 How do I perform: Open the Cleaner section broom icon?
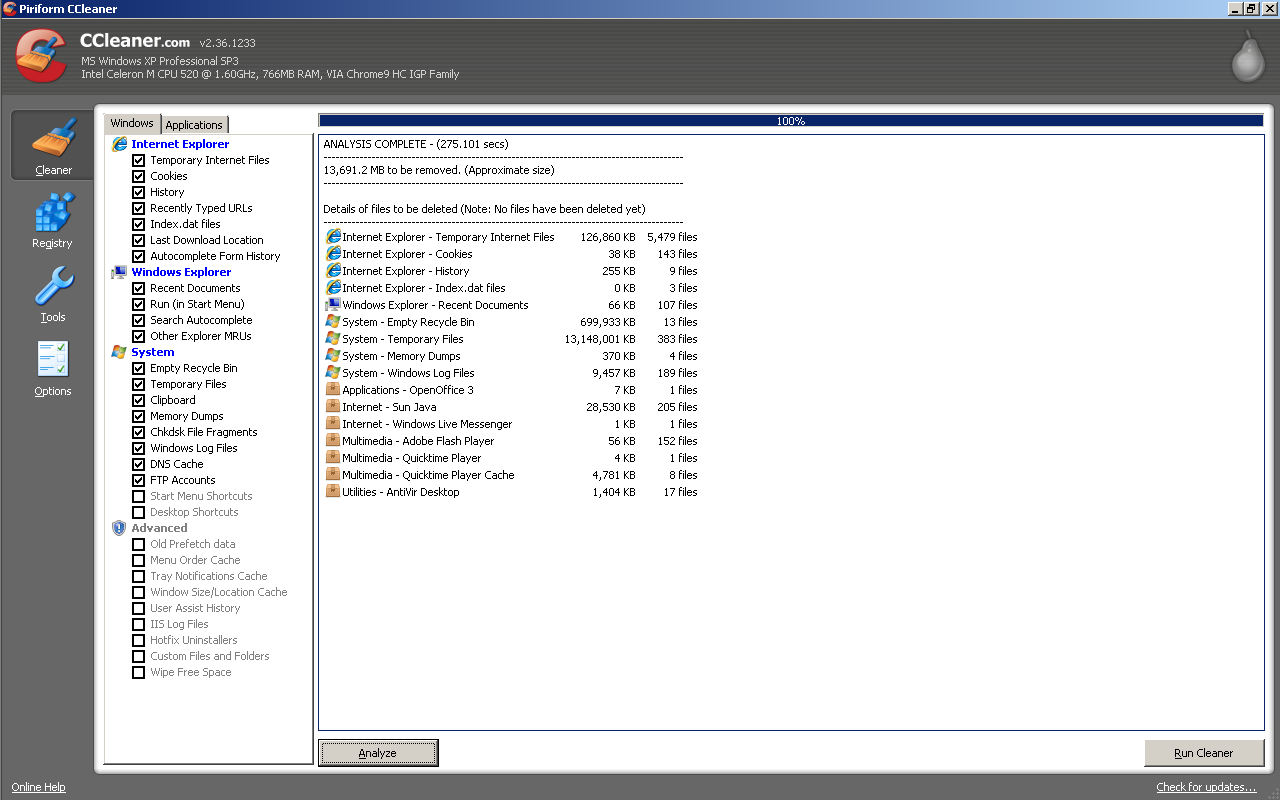tap(53, 139)
